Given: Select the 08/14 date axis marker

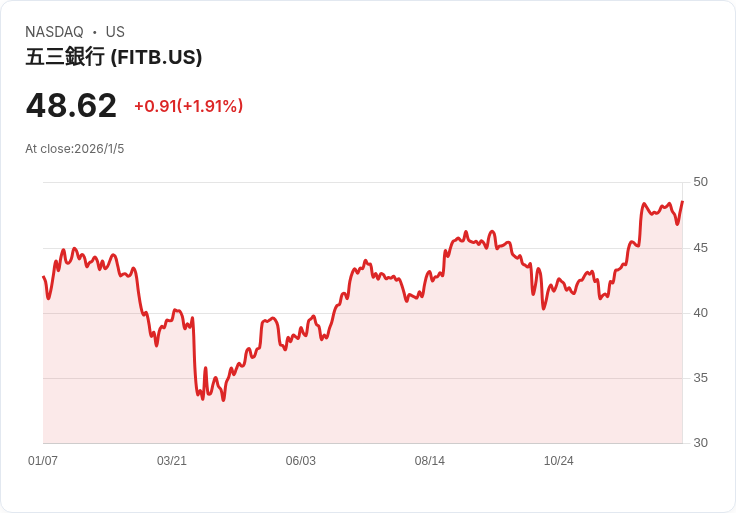Looking at the screenshot, I should coord(430,461).
